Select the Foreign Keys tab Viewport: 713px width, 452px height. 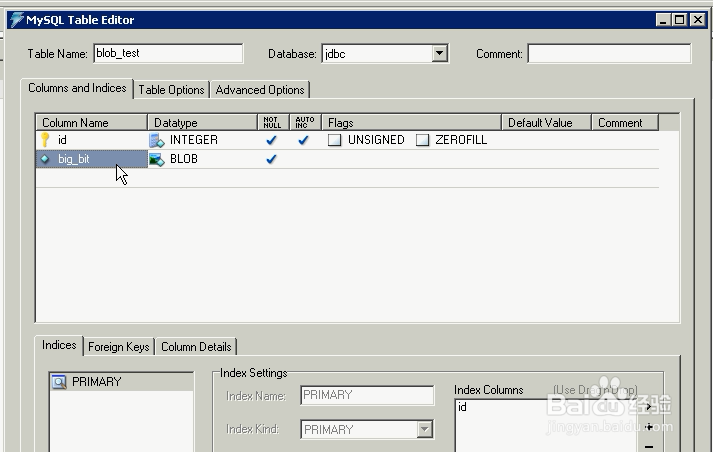(x=119, y=347)
